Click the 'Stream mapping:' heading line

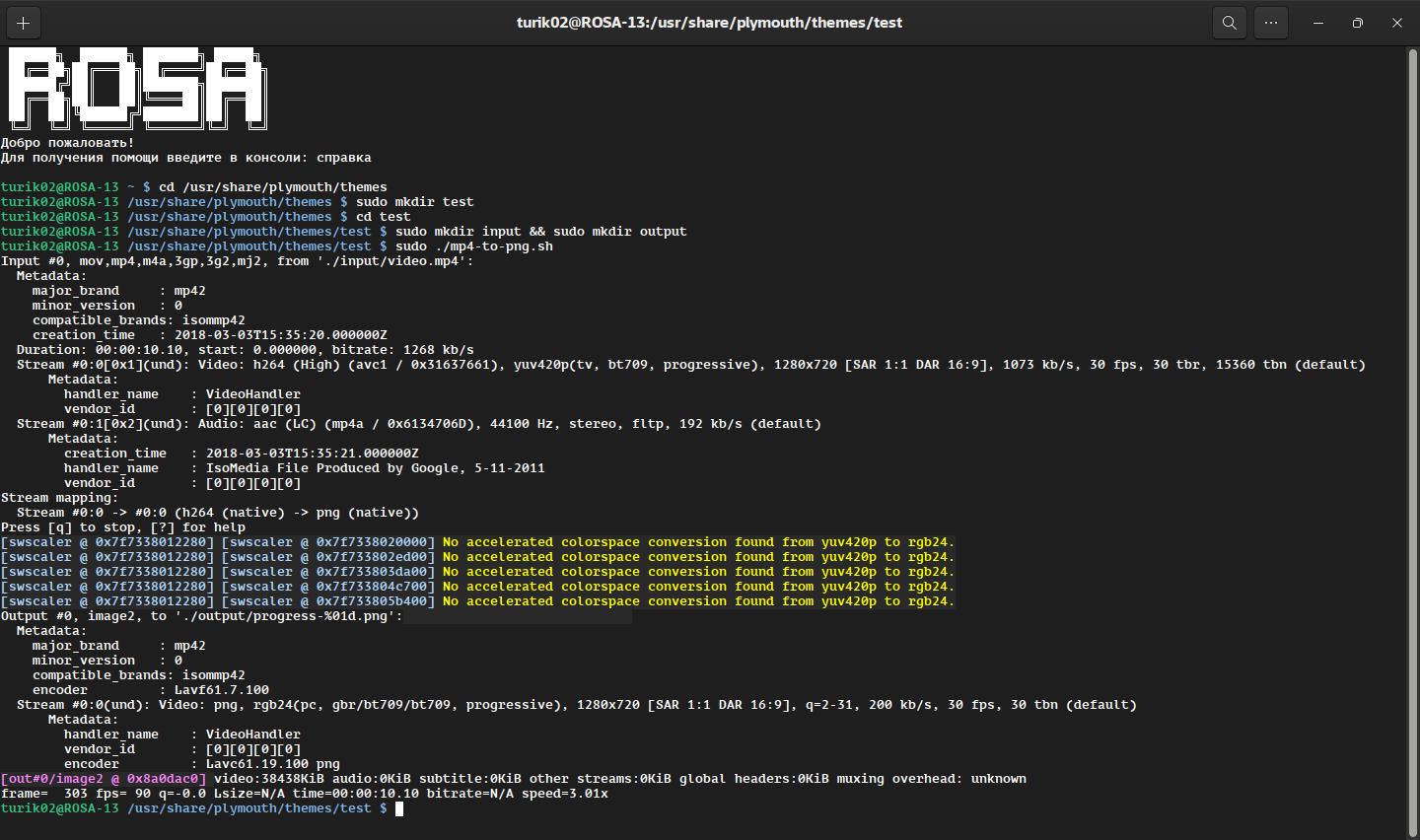click(60, 498)
